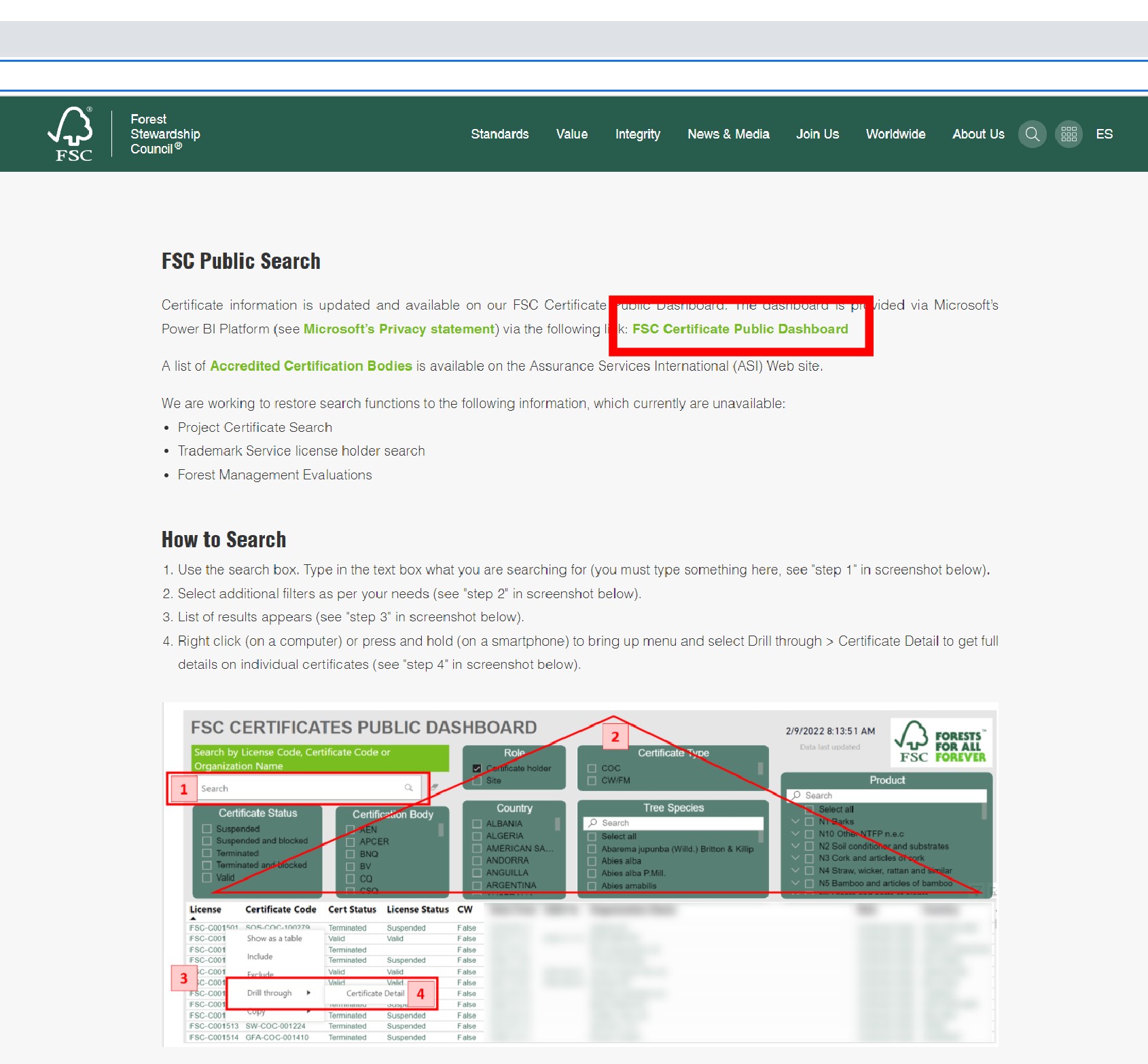Click the Forest Stewardship Council title
The height and width of the screenshot is (1064, 1148).
(x=165, y=134)
